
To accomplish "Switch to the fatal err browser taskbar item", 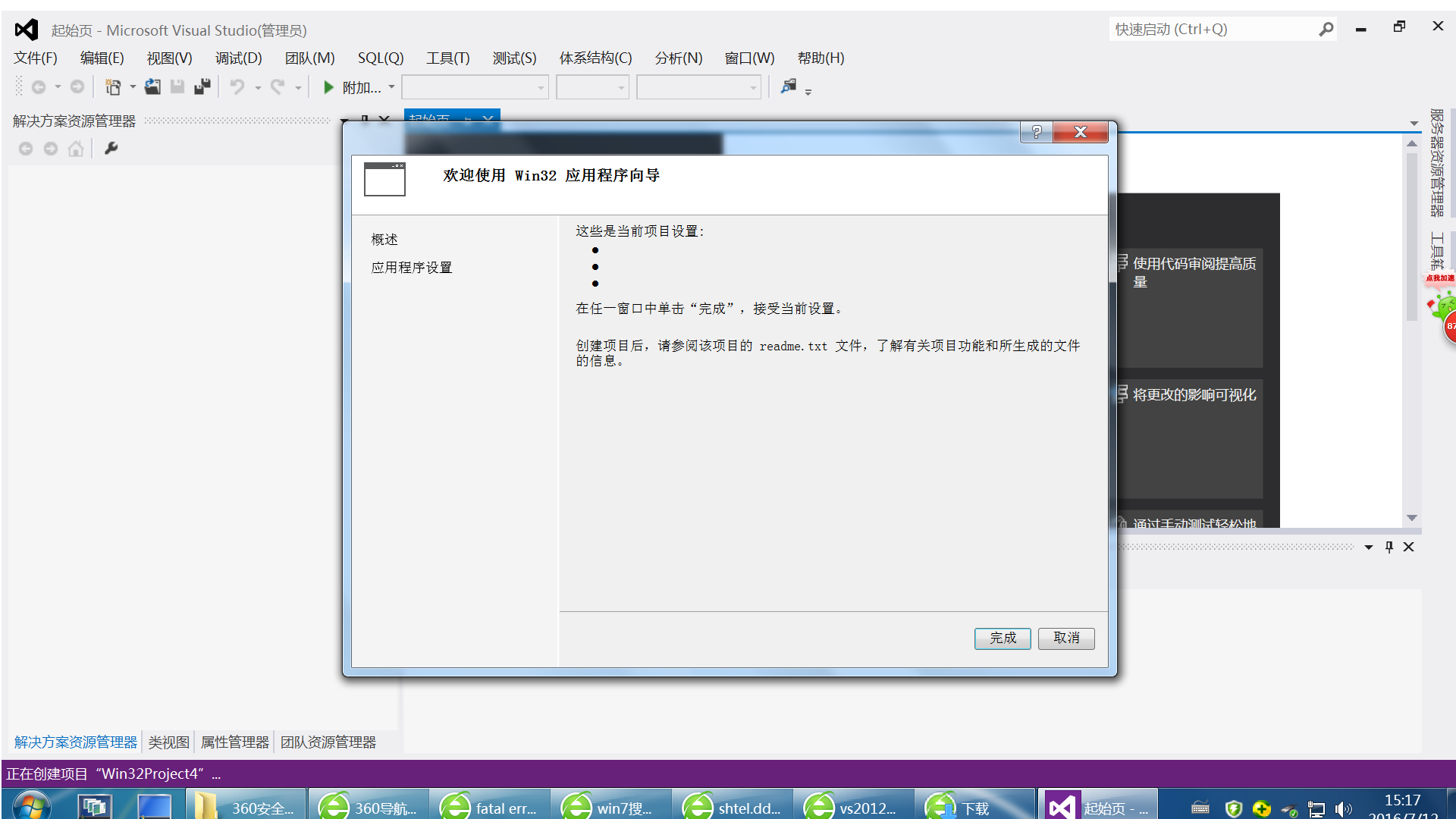I will 490,805.
